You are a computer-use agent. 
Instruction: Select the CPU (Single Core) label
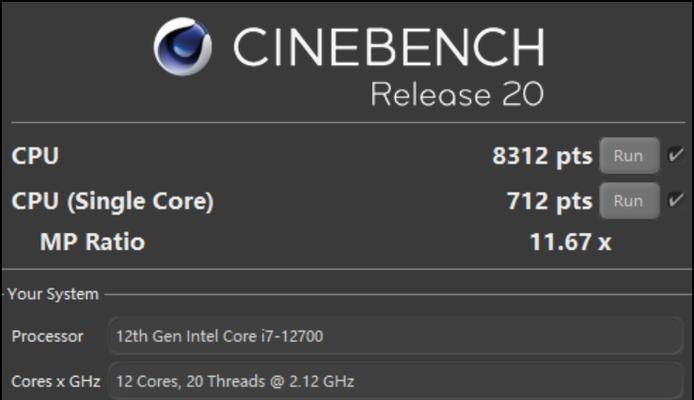tap(112, 201)
